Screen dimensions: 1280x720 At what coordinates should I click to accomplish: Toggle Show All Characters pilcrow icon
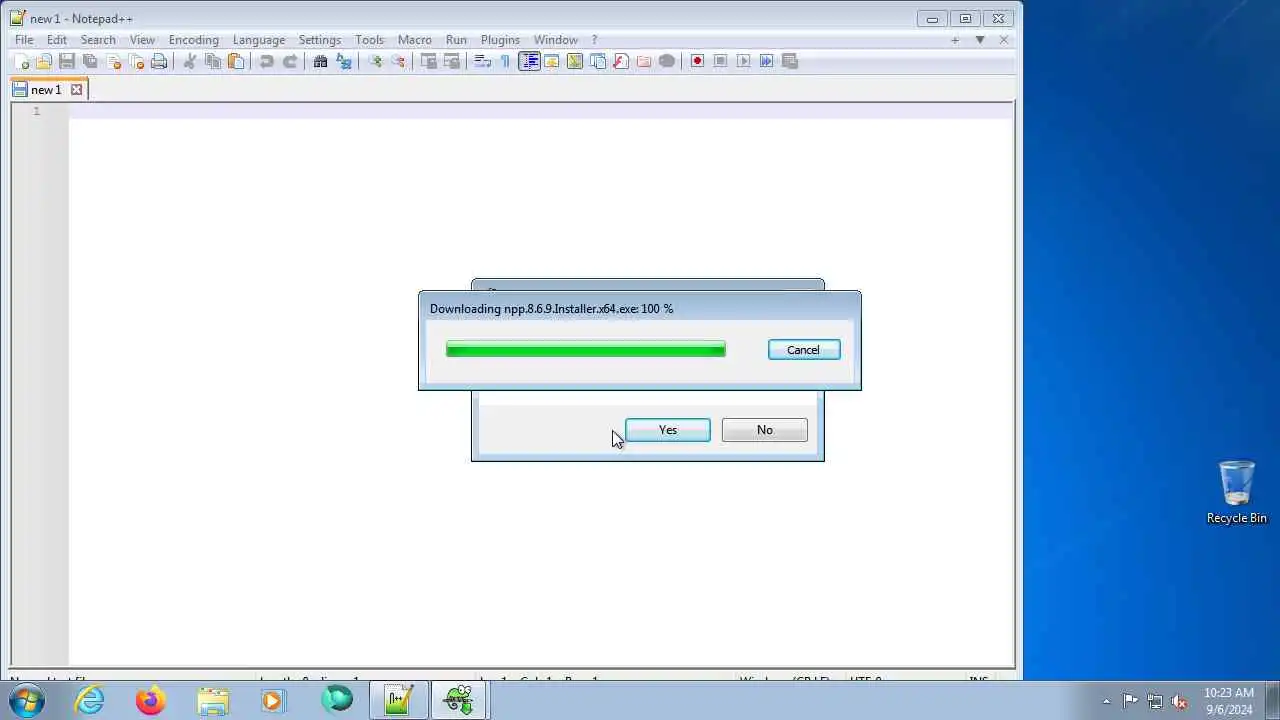[x=506, y=61]
